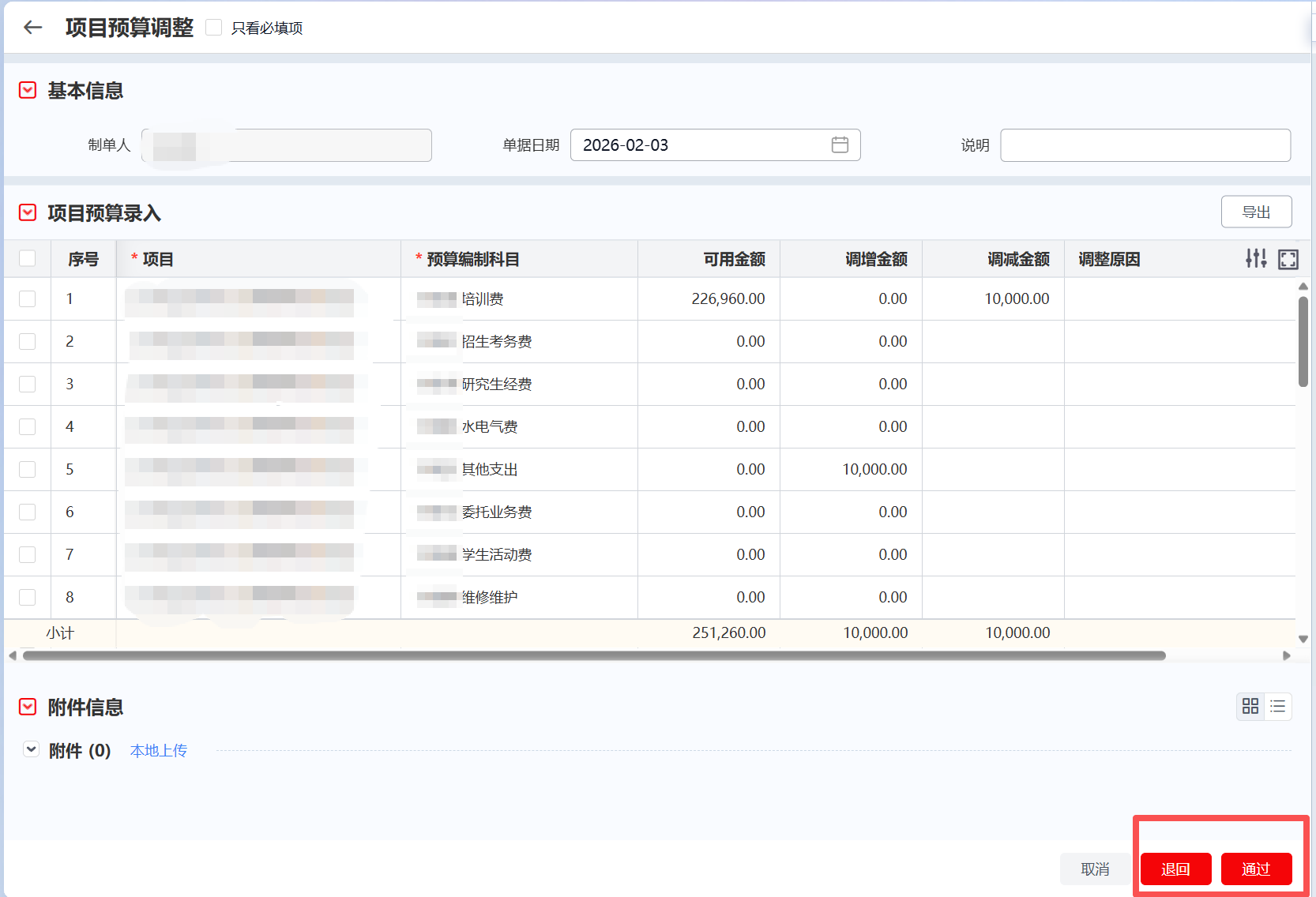This screenshot has width=1316, height=897.
Task: Enable the 只看必填项 checkbox
Action: point(214,28)
